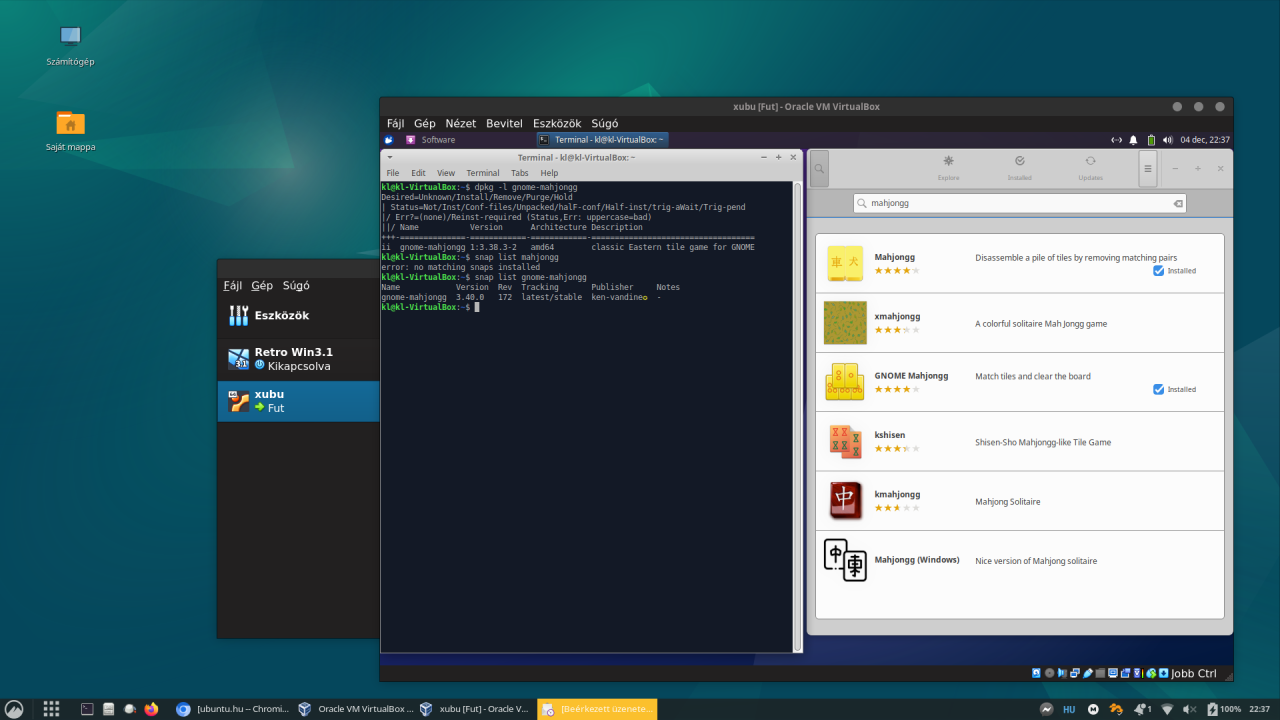Open Saját mappa folder on desktop

(70, 130)
